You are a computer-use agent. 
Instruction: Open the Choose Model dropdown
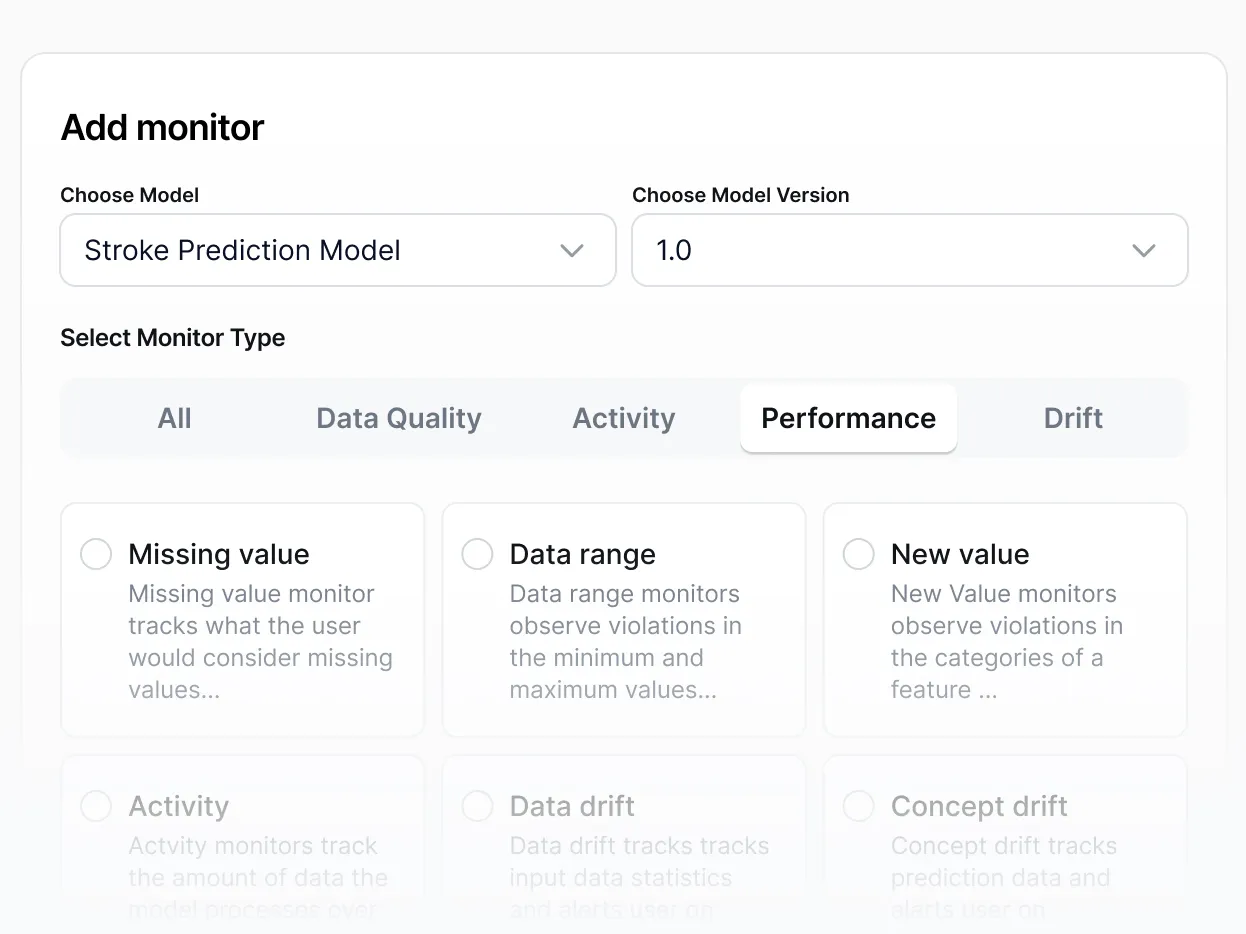point(338,250)
